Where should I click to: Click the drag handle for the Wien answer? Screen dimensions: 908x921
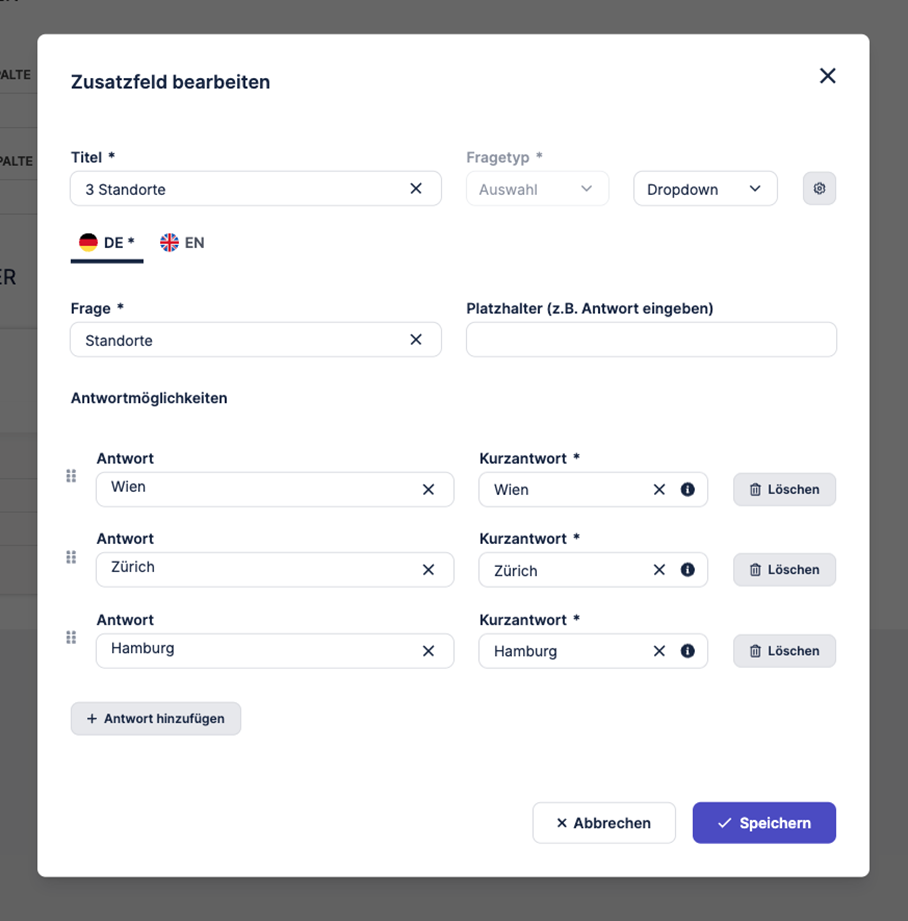pyautogui.click(x=71, y=476)
